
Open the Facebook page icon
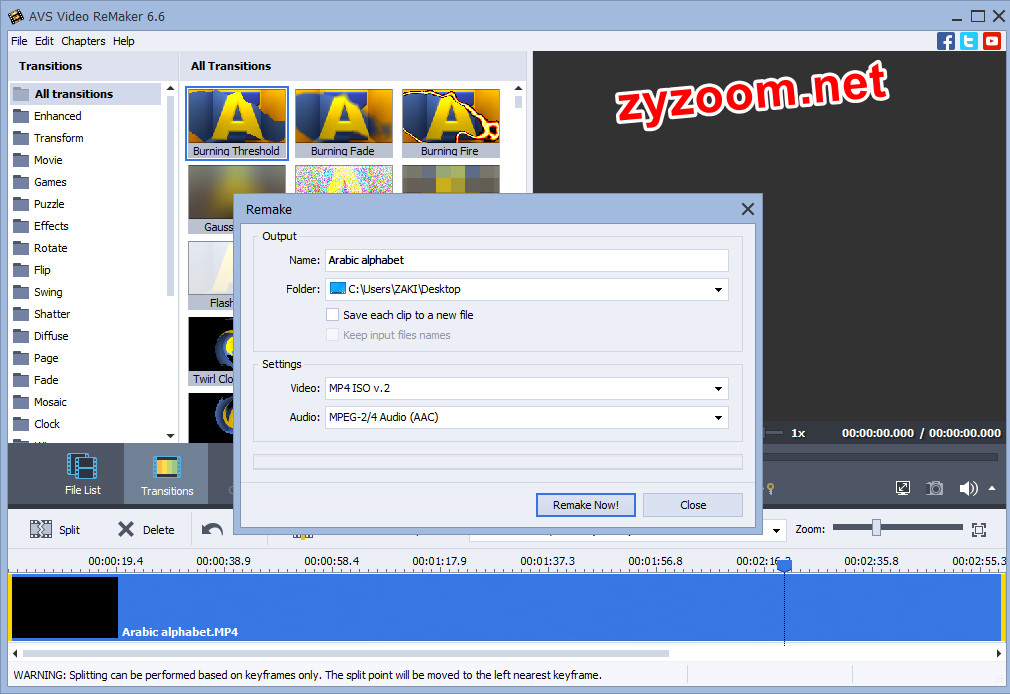(946, 41)
